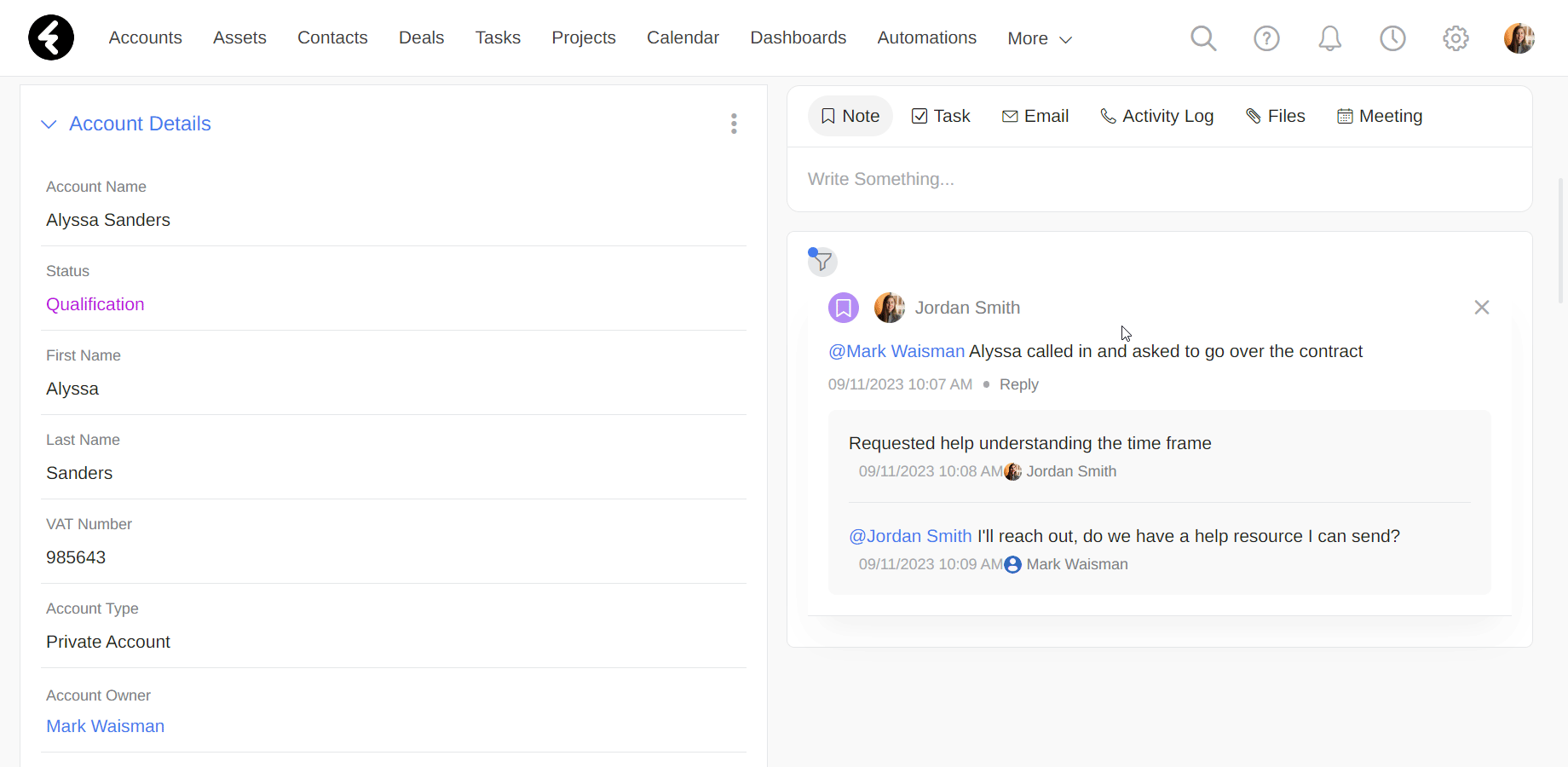Click the Last Name value Sanders

click(x=79, y=473)
